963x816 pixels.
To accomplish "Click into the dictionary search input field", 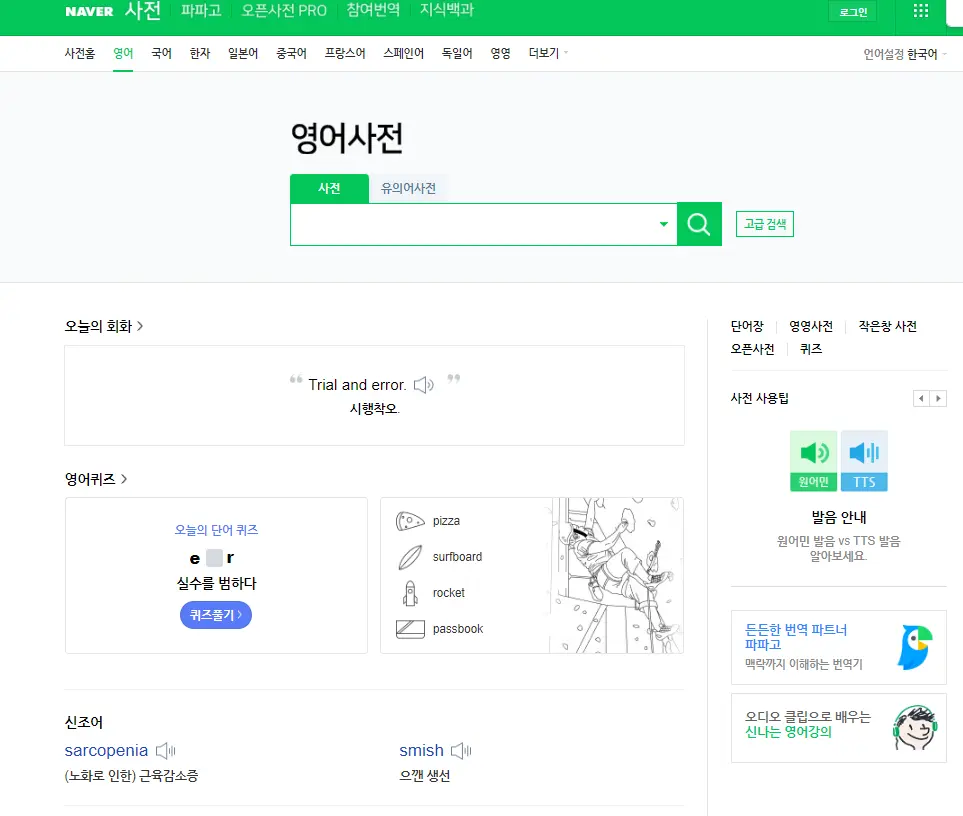I will tap(470, 224).
